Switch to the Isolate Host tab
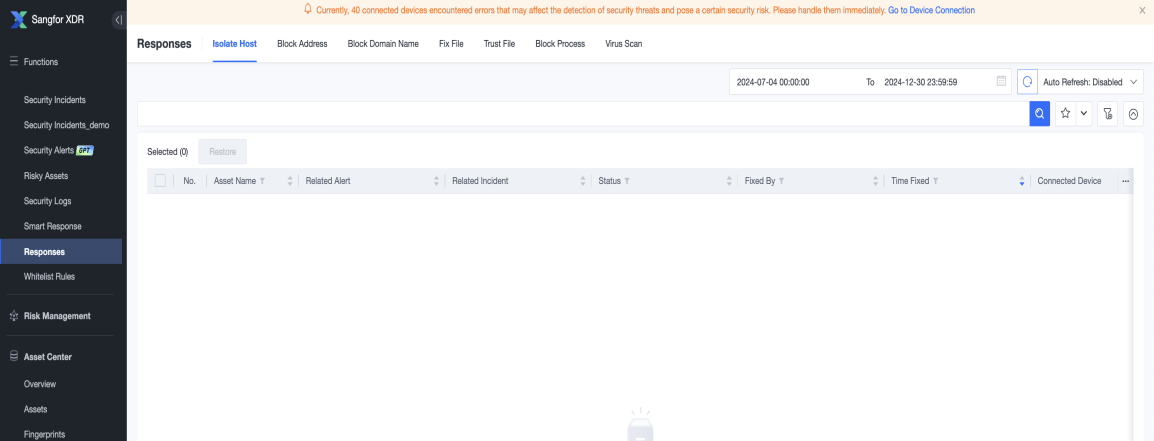The width and height of the screenshot is (1154, 441). tap(235, 43)
